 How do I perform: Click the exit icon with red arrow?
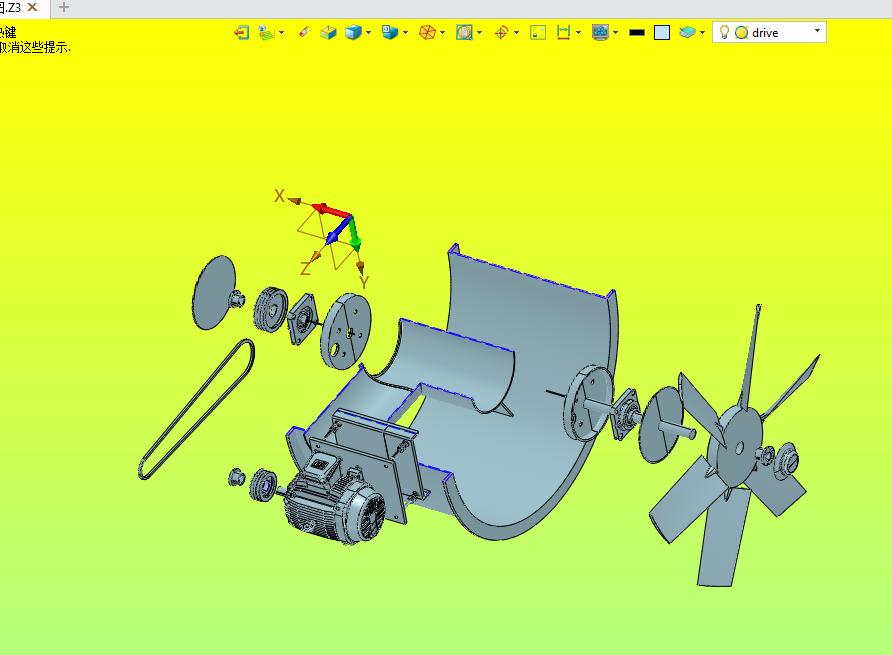[242, 32]
